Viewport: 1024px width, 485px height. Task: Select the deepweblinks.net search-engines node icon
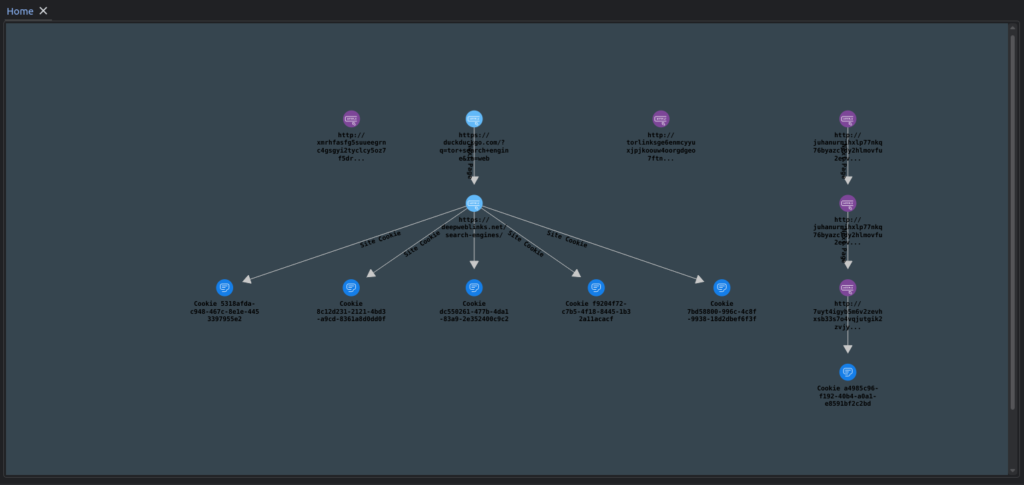click(x=474, y=203)
